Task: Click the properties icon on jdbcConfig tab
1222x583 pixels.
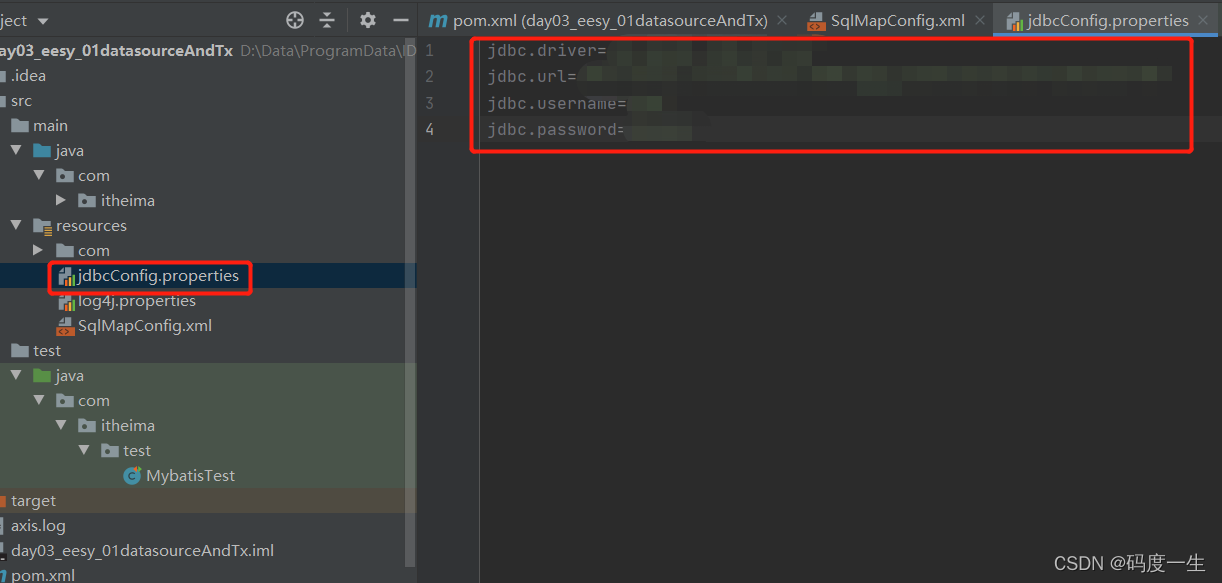Action: pyautogui.click(x=1014, y=20)
